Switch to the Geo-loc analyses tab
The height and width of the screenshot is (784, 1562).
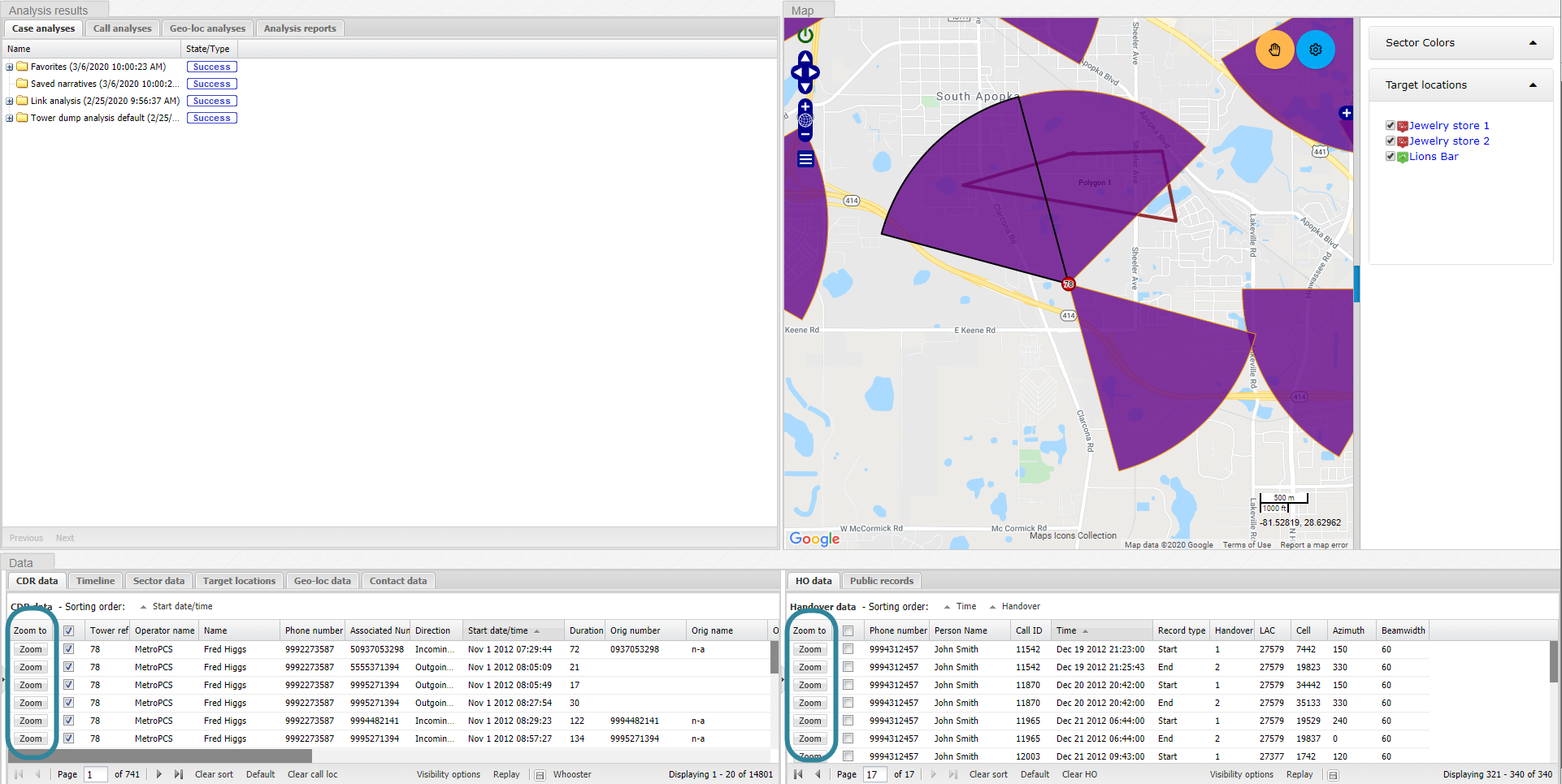click(x=207, y=28)
